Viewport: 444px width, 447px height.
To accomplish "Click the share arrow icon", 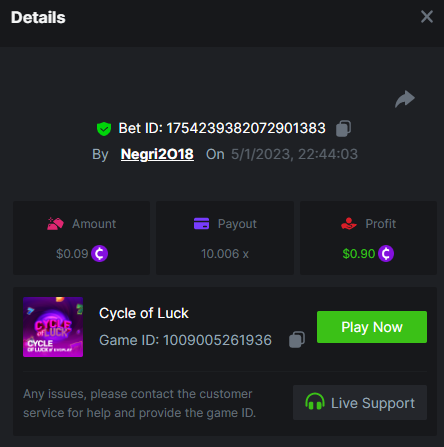I will pos(405,99).
